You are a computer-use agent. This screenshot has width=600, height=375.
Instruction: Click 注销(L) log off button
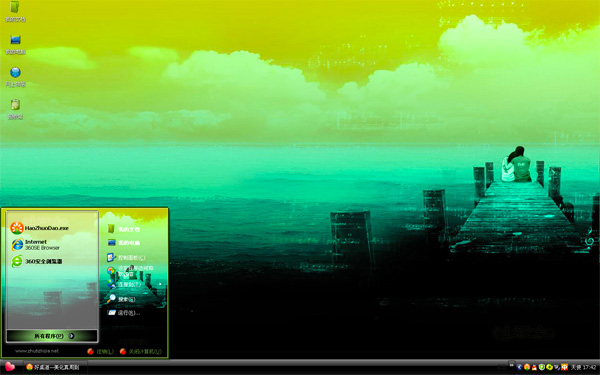100,351
